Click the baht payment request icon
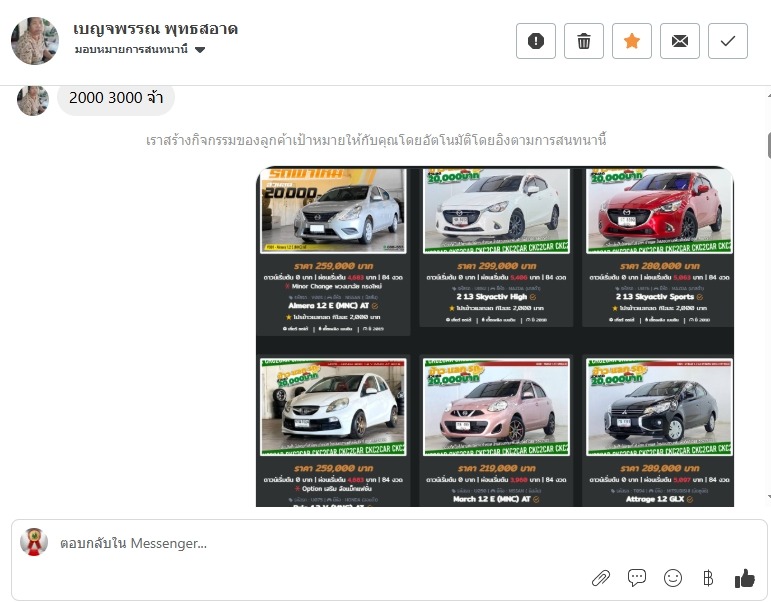This screenshot has height=602, width=771. [x=708, y=578]
